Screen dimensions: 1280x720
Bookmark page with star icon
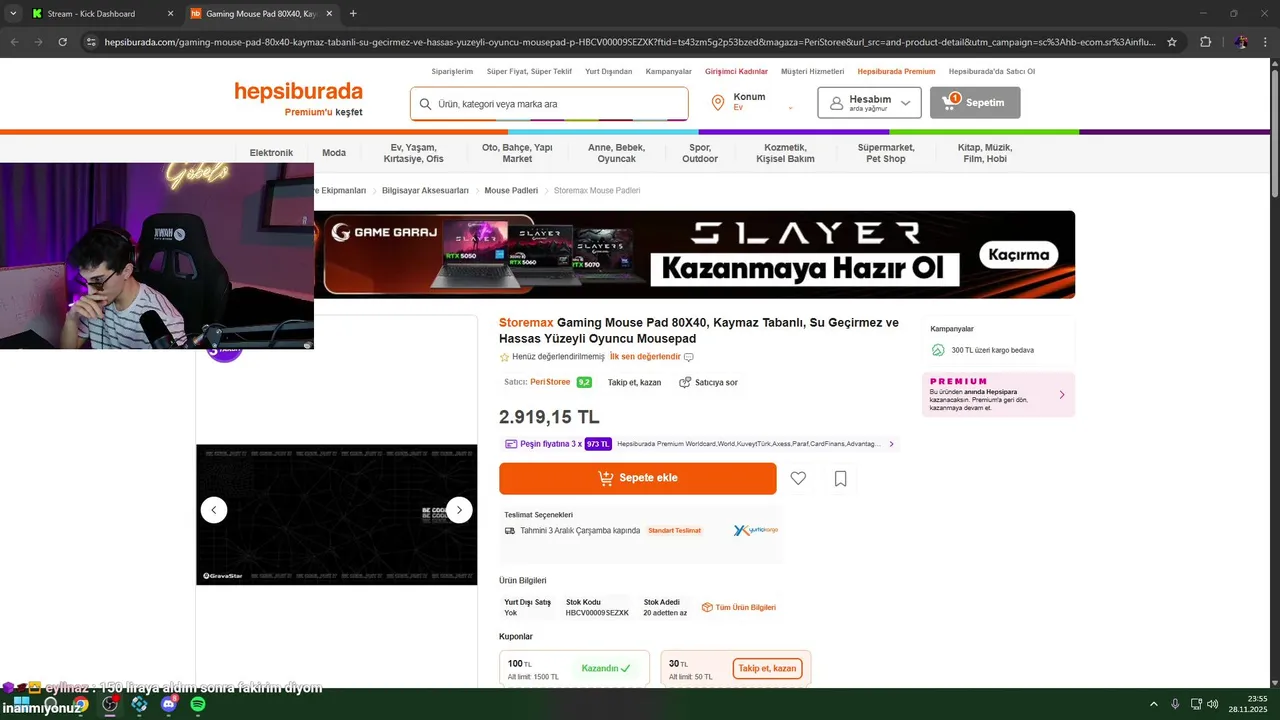coord(1172,42)
